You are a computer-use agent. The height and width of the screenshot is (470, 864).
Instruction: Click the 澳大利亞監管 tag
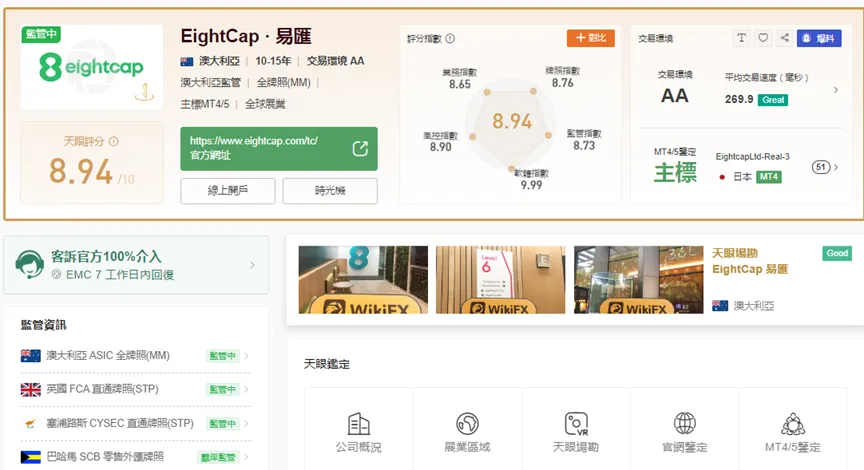pos(210,83)
